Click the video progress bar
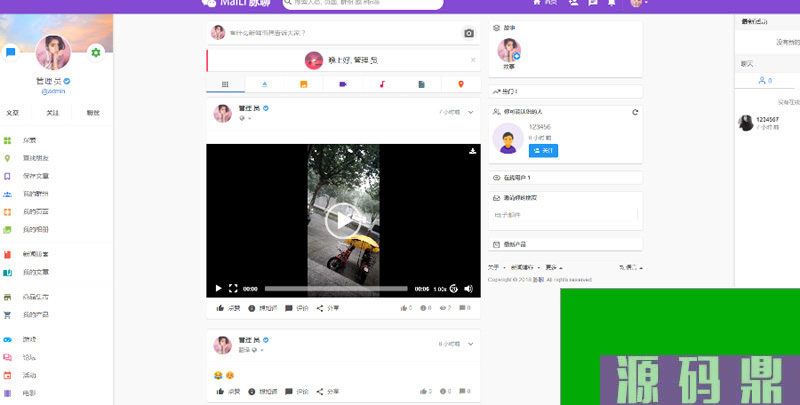This screenshot has height=405, width=800. (x=336, y=289)
